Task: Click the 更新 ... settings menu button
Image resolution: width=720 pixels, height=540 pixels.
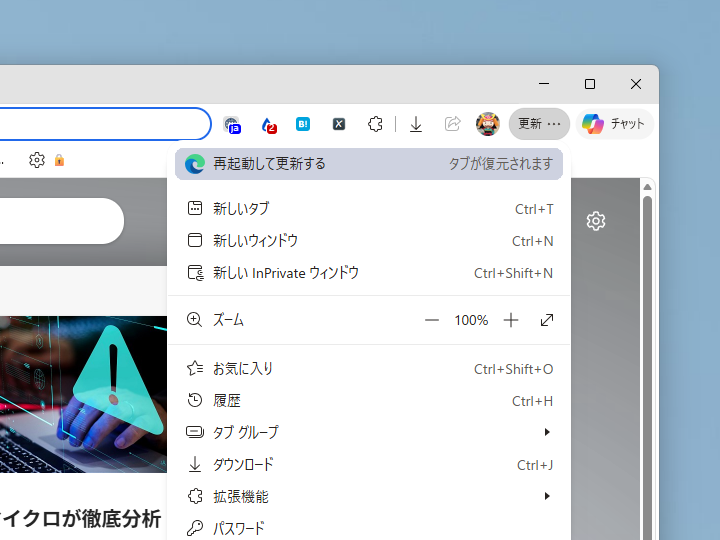Action: click(x=539, y=124)
